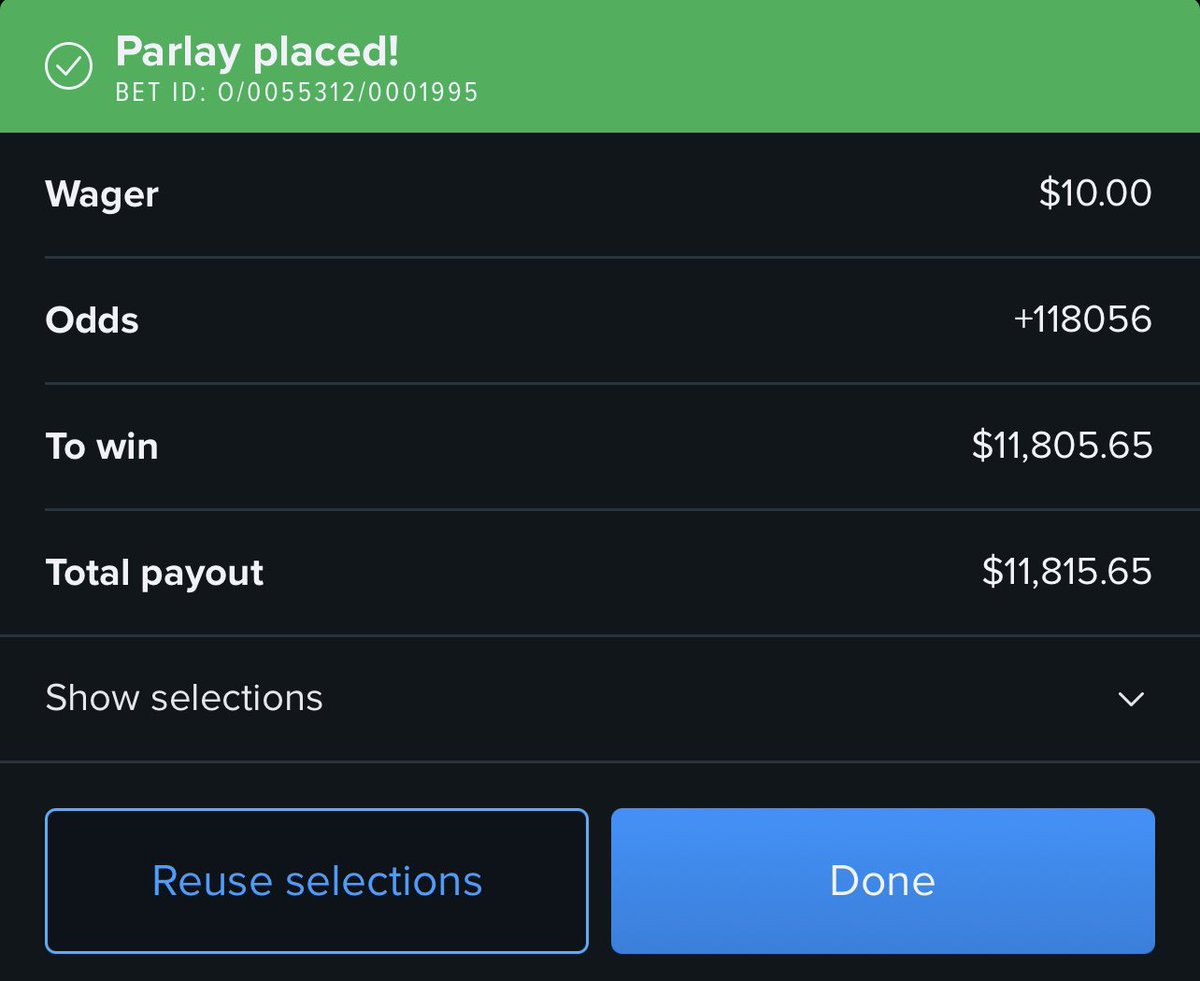Click the checkmark circle confirmation icon
The height and width of the screenshot is (981, 1200).
point(69,66)
